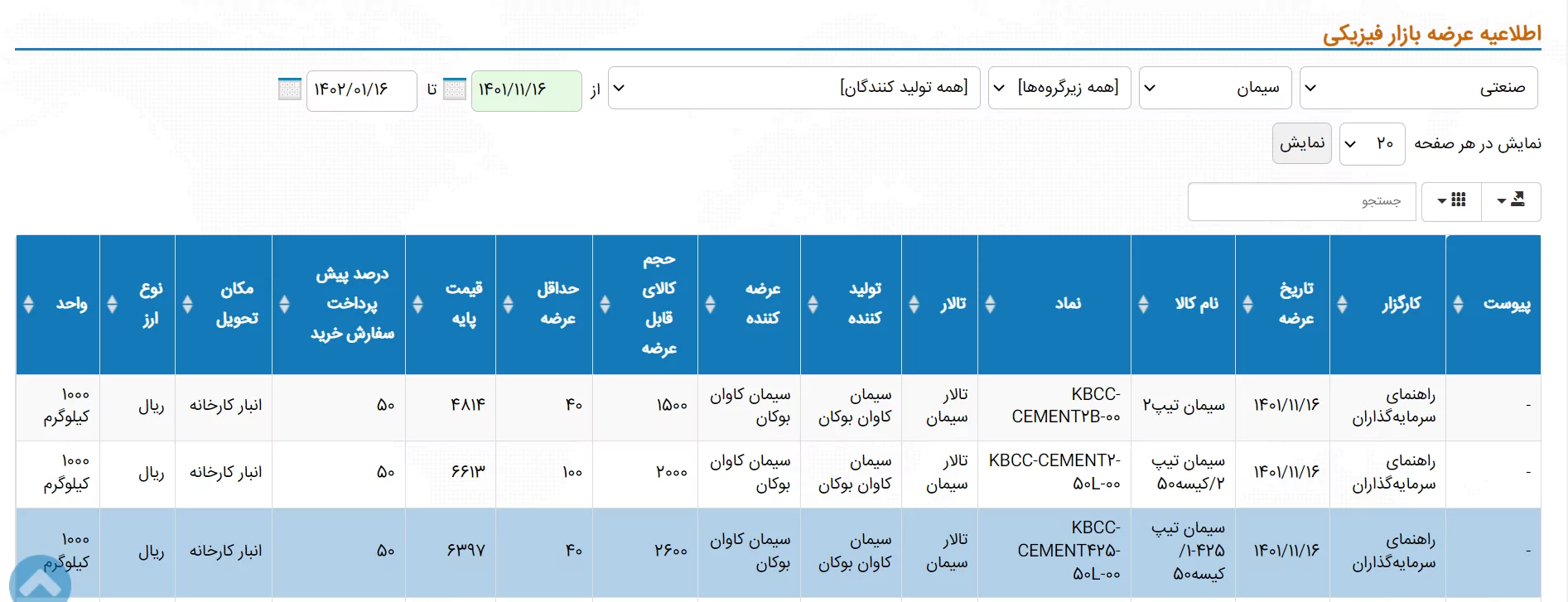Click the اطلاعیه عرضه بازار فیزیکی heading
The image size is (1568, 602).
pos(1431,34)
